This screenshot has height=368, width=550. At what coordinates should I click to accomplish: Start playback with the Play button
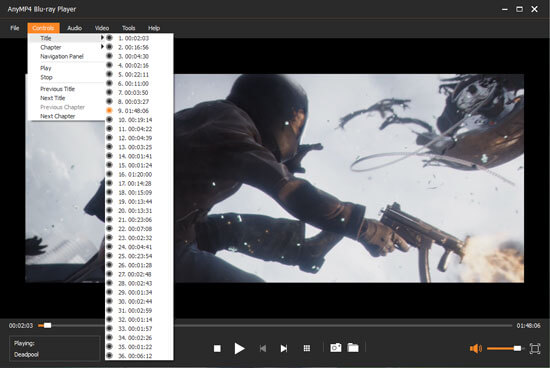pyautogui.click(x=239, y=348)
